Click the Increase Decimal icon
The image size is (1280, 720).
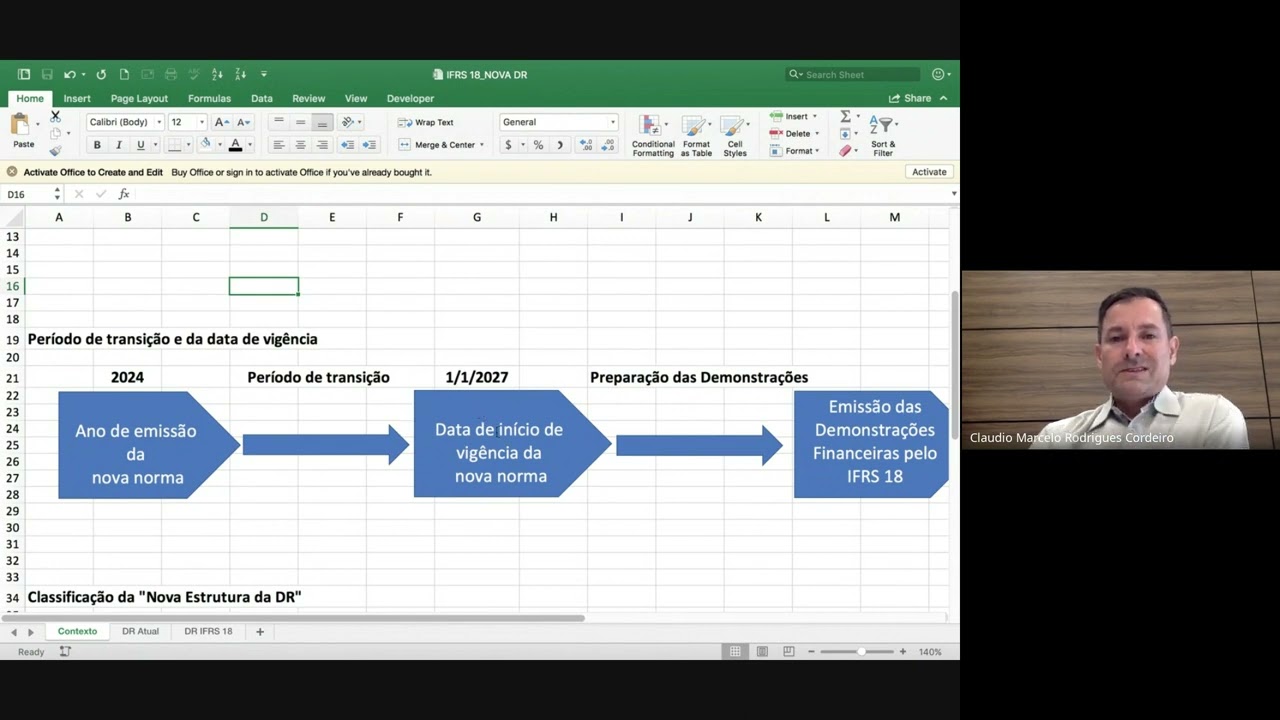586,145
